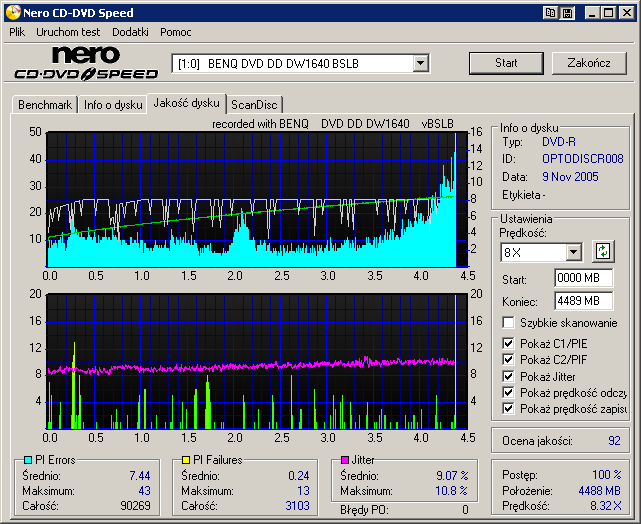Switch to the Info o dysku tab
This screenshot has height=524, width=641.
coord(113,105)
